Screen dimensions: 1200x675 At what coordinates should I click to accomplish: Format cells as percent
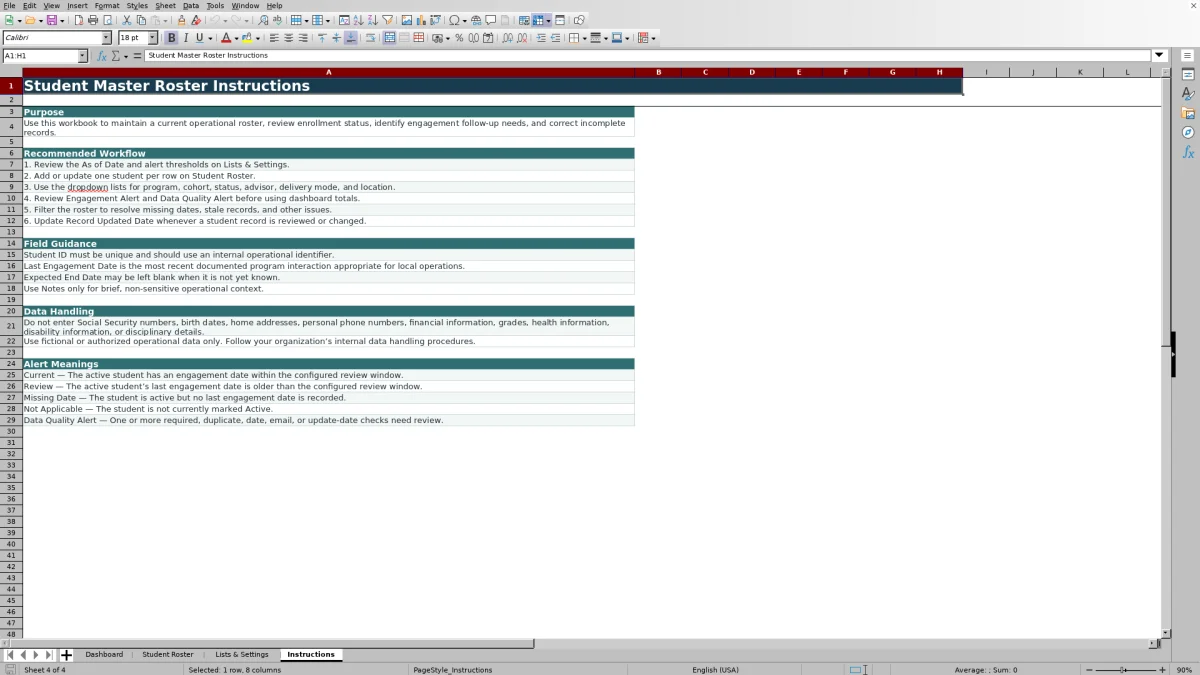(x=459, y=38)
